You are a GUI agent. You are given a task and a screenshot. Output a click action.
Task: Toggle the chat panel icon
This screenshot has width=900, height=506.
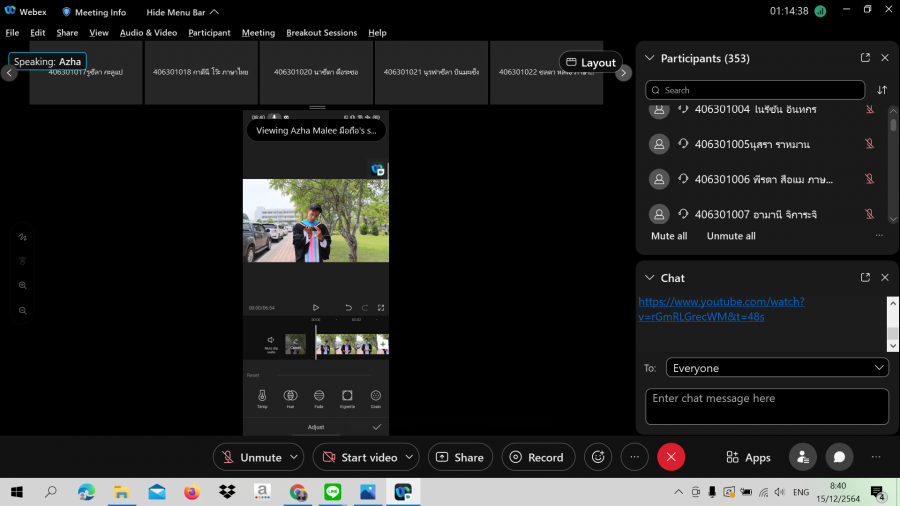click(x=840, y=457)
